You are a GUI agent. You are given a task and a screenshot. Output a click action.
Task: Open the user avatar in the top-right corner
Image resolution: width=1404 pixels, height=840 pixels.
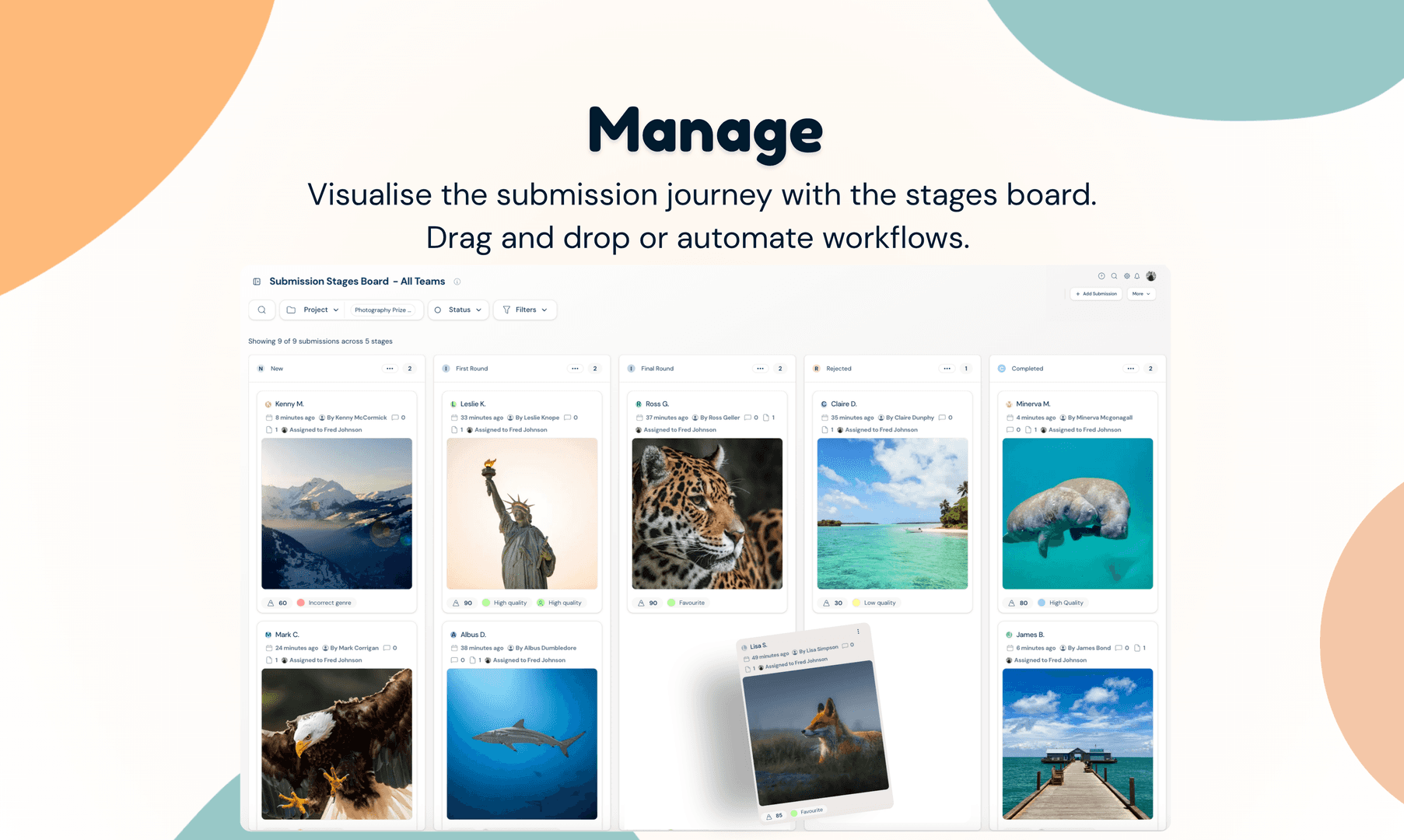(1150, 275)
